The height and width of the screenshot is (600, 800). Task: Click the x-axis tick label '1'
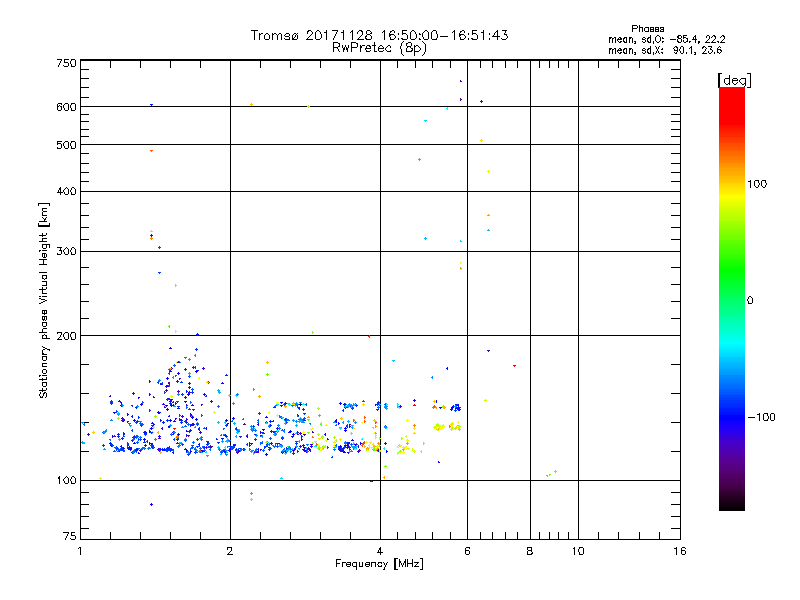pyautogui.click(x=80, y=551)
